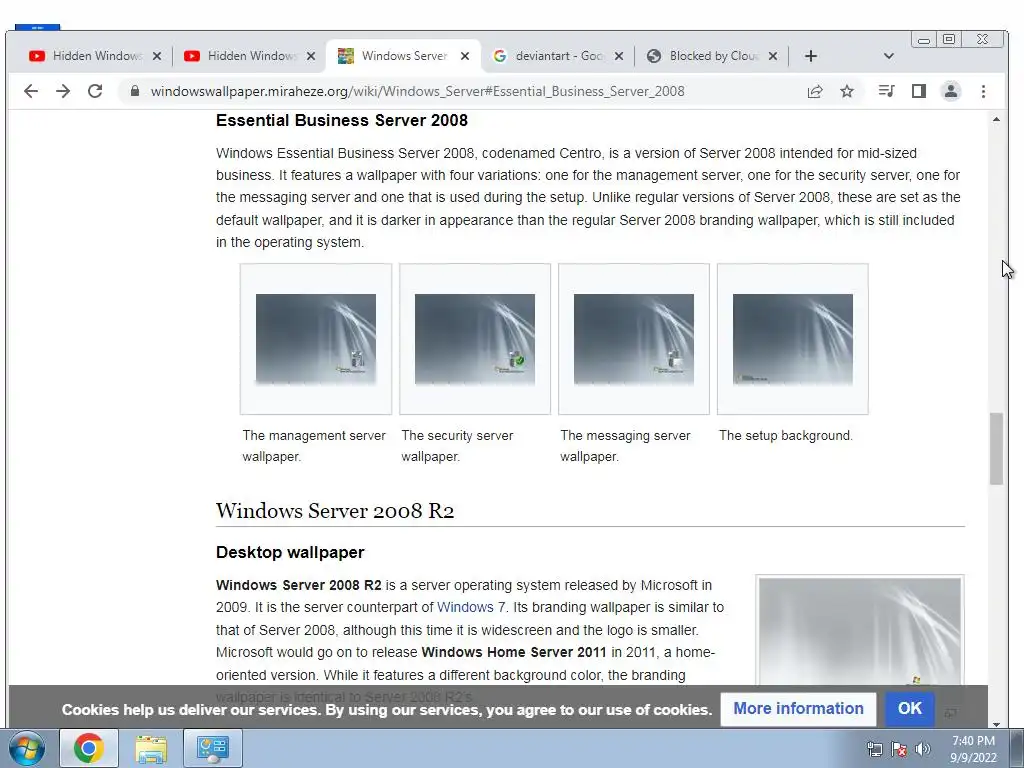Screen dimensions: 1024x768
Task: Click 'The messaging server wallpaper.' caption
Action: point(625,446)
